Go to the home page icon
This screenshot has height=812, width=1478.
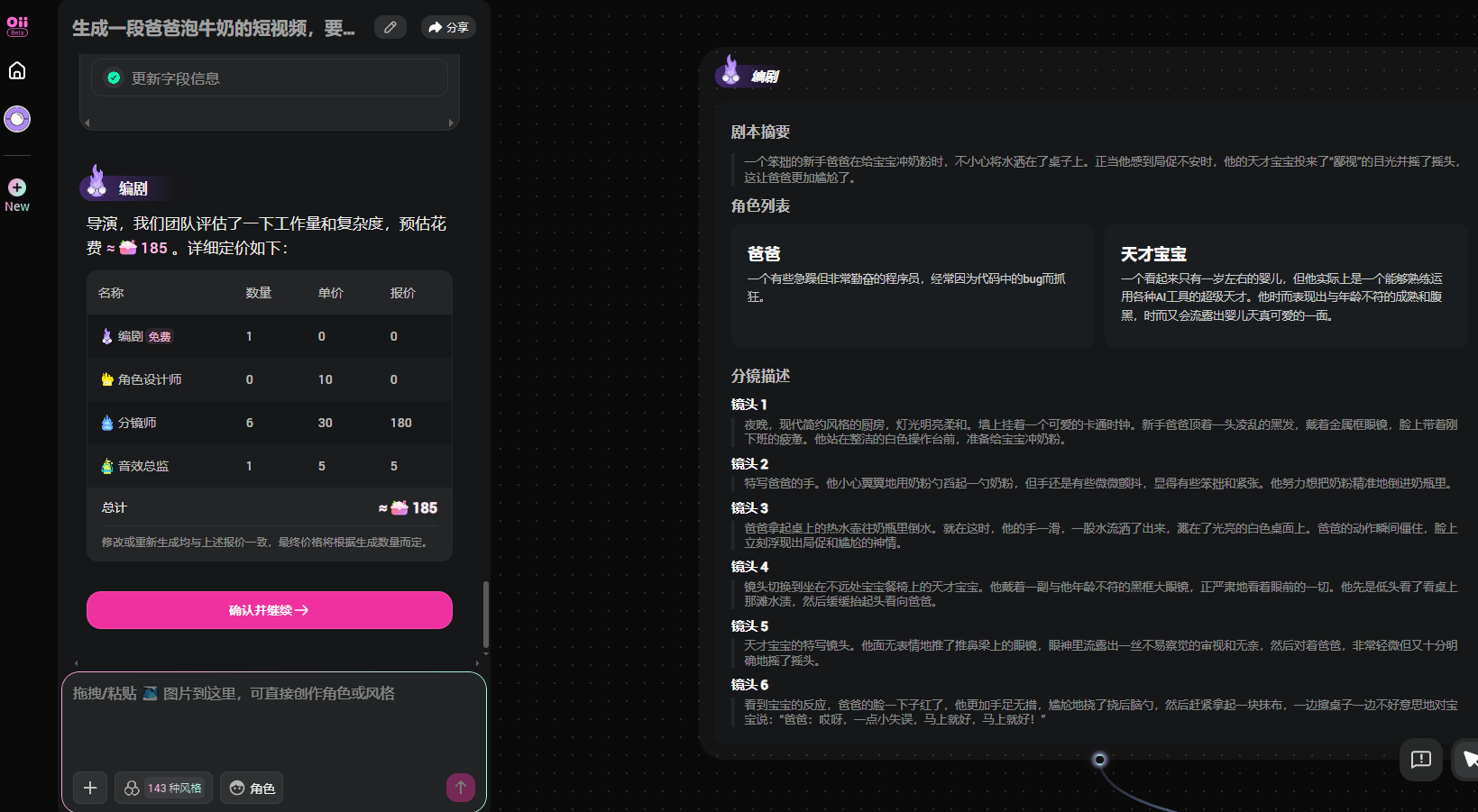click(x=17, y=71)
